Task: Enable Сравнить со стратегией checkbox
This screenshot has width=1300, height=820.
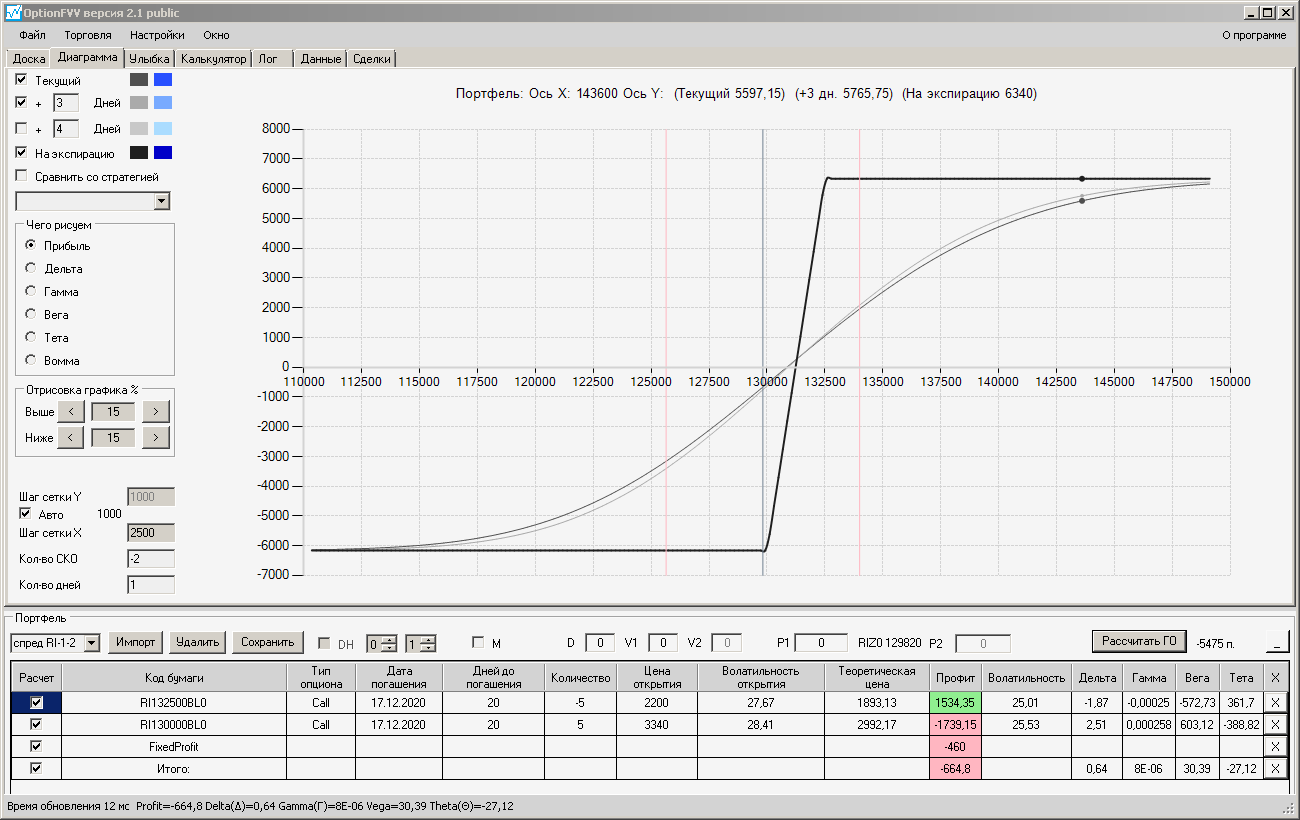Action: point(22,177)
